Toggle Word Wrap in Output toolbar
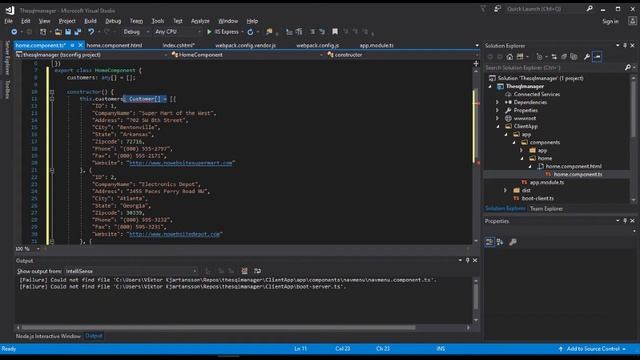This screenshot has width=640, height=360. (257, 271)
